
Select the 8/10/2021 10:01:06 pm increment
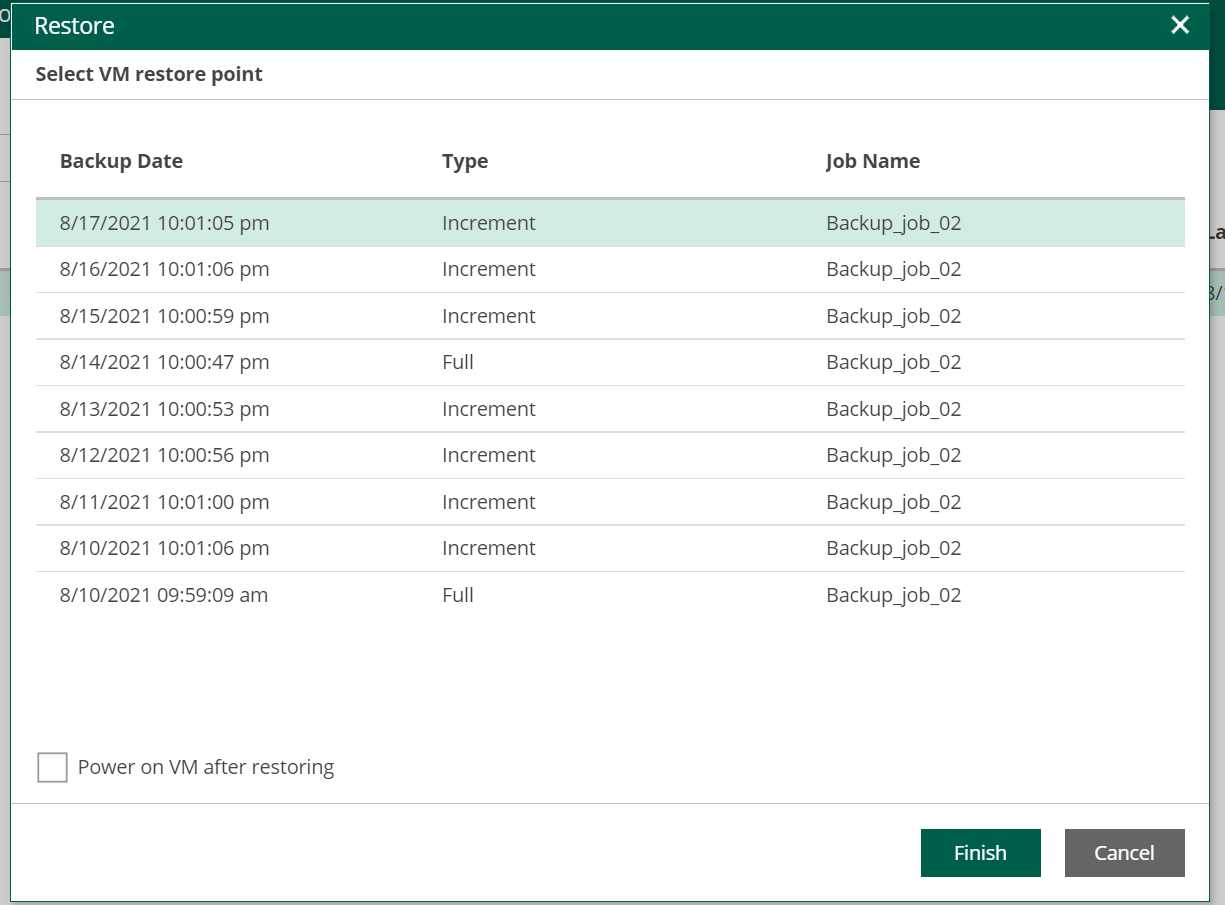[x=400, y=548]
